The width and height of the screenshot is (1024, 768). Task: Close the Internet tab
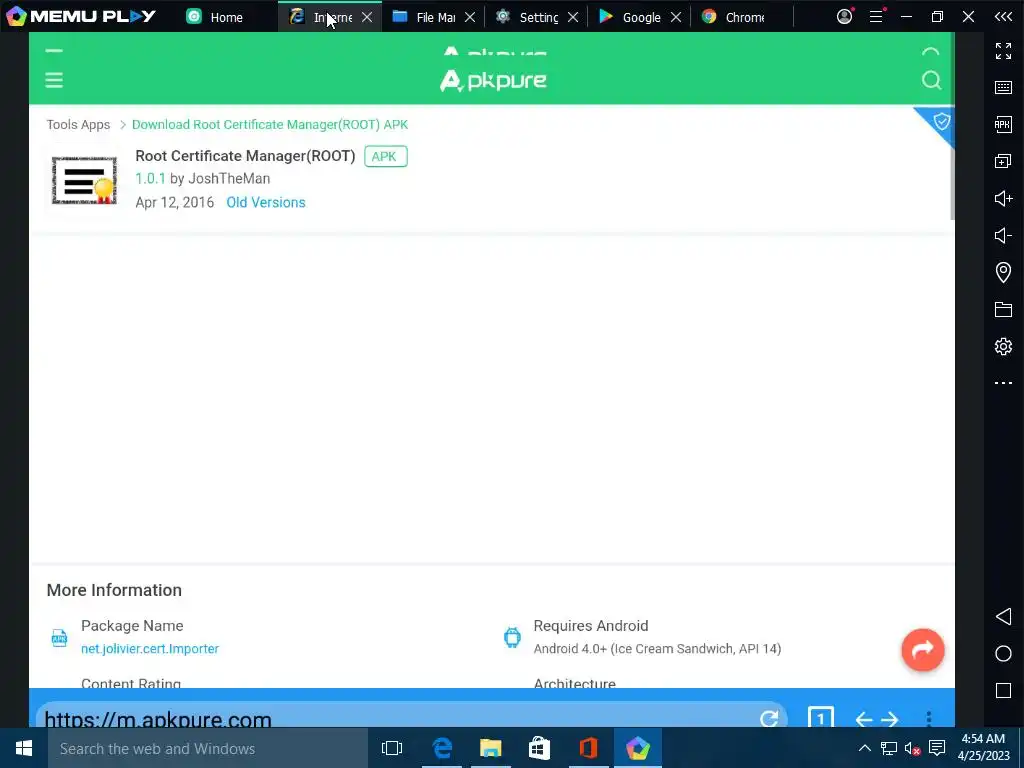coord(367,17)
